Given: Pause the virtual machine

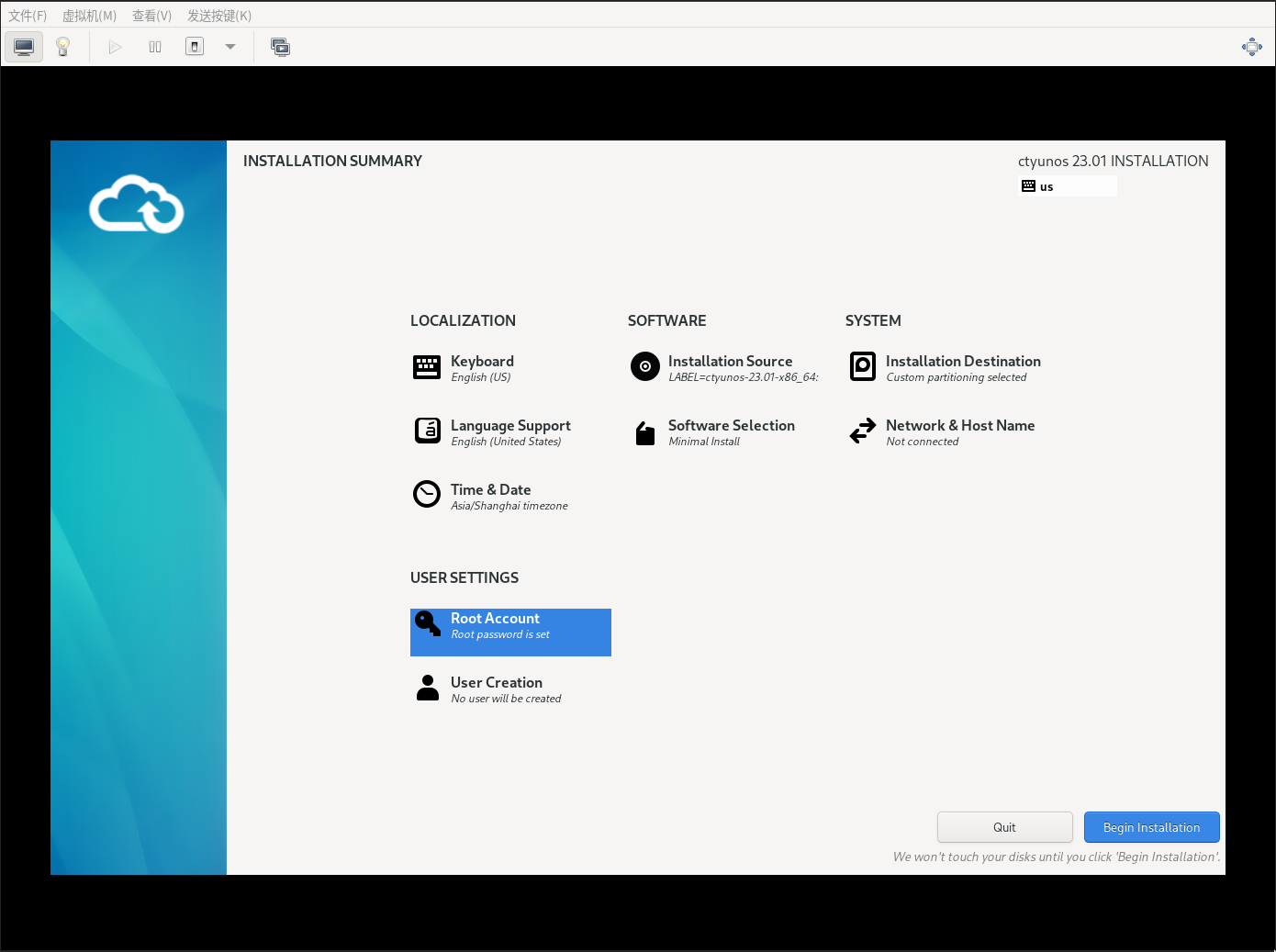Looking at the screenshot, I should pos(155,47).
